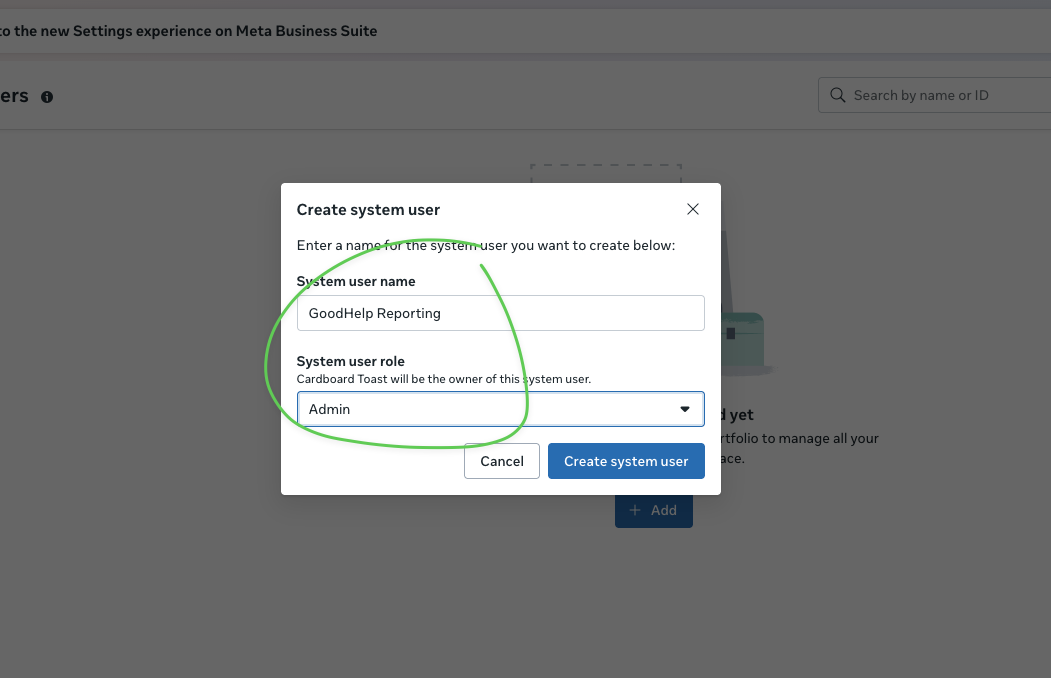This screenshot has height=678, width=1051.
Task: Click the new Settings experience banner text
Action: [190, 31]
